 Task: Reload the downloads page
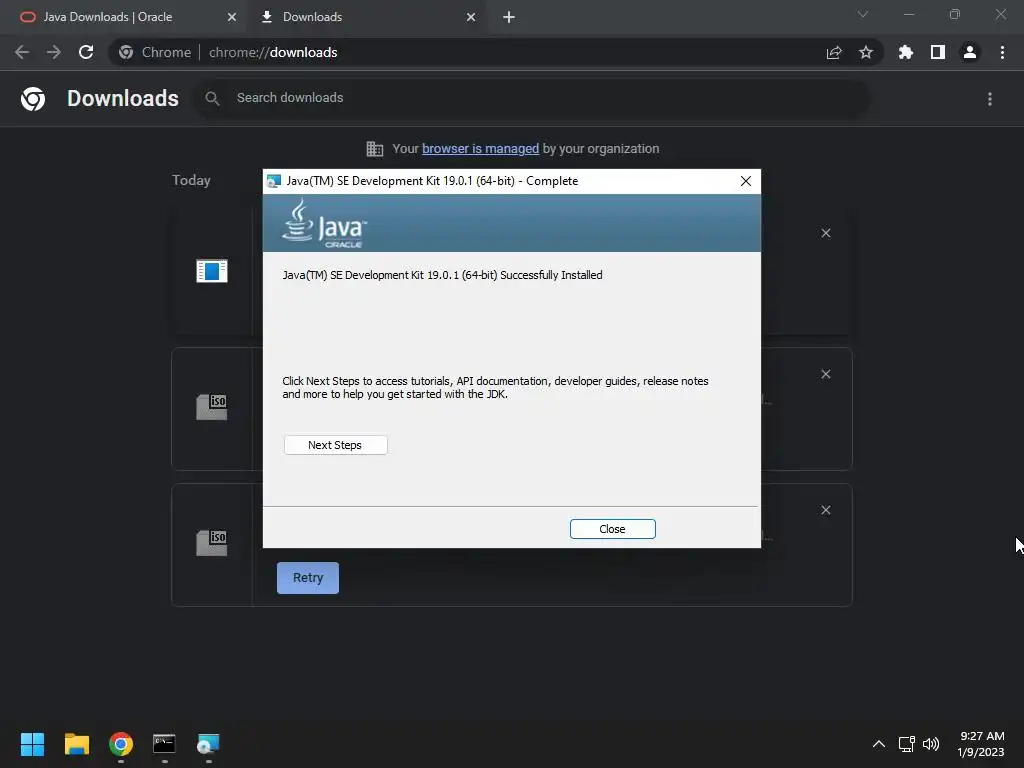point(86,52)
